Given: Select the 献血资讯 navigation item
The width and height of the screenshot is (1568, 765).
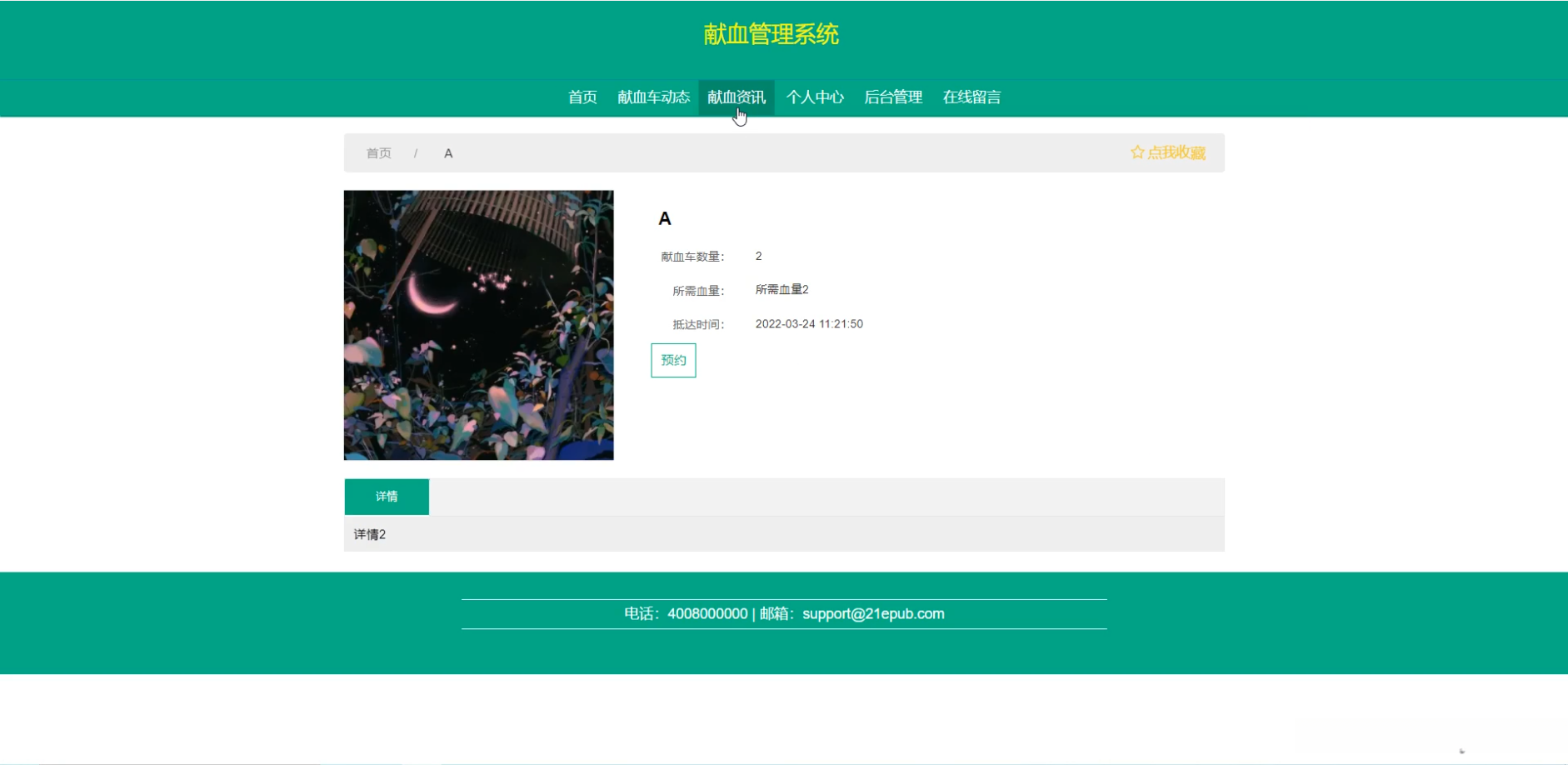Looking at the screenshot, I should pos(737,97).
